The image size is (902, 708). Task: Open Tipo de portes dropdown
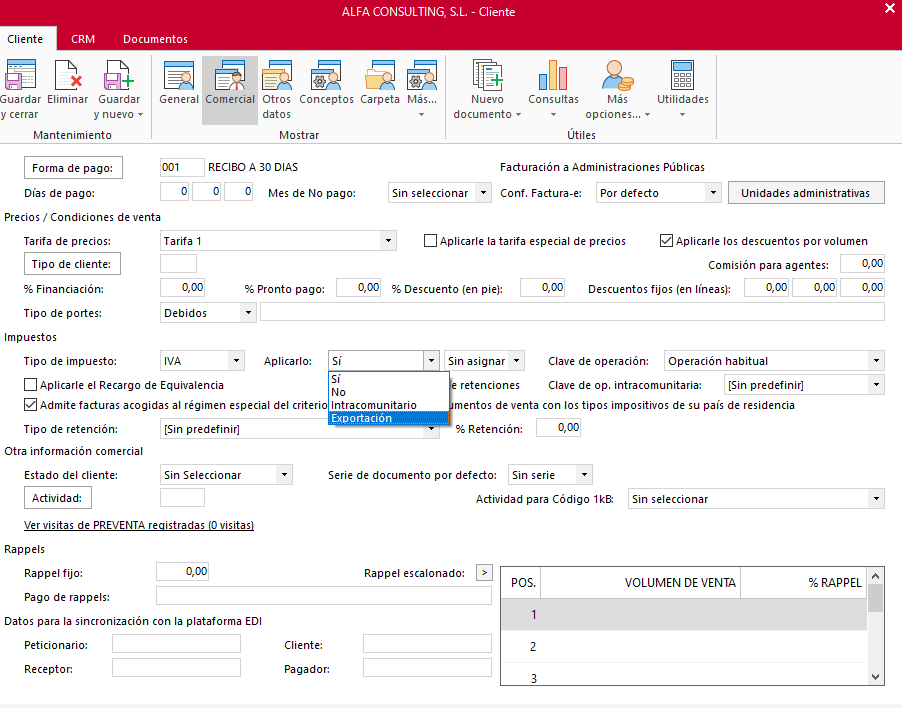point(248,313)
